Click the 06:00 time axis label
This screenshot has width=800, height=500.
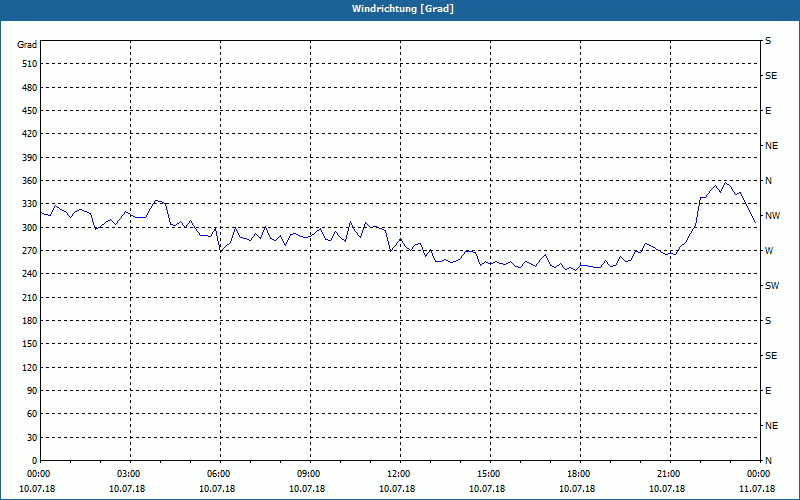217,474
